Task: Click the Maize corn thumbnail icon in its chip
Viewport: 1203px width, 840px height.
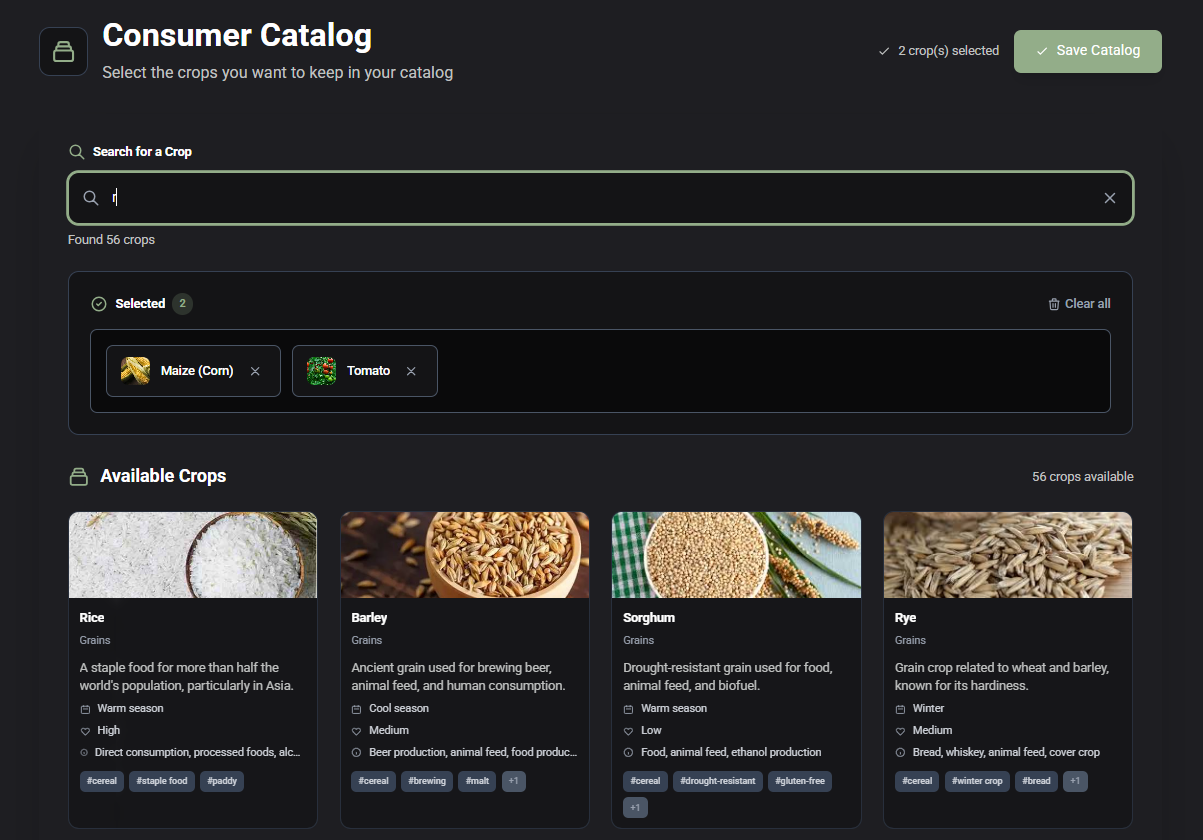Action: [x=136, y=370]
